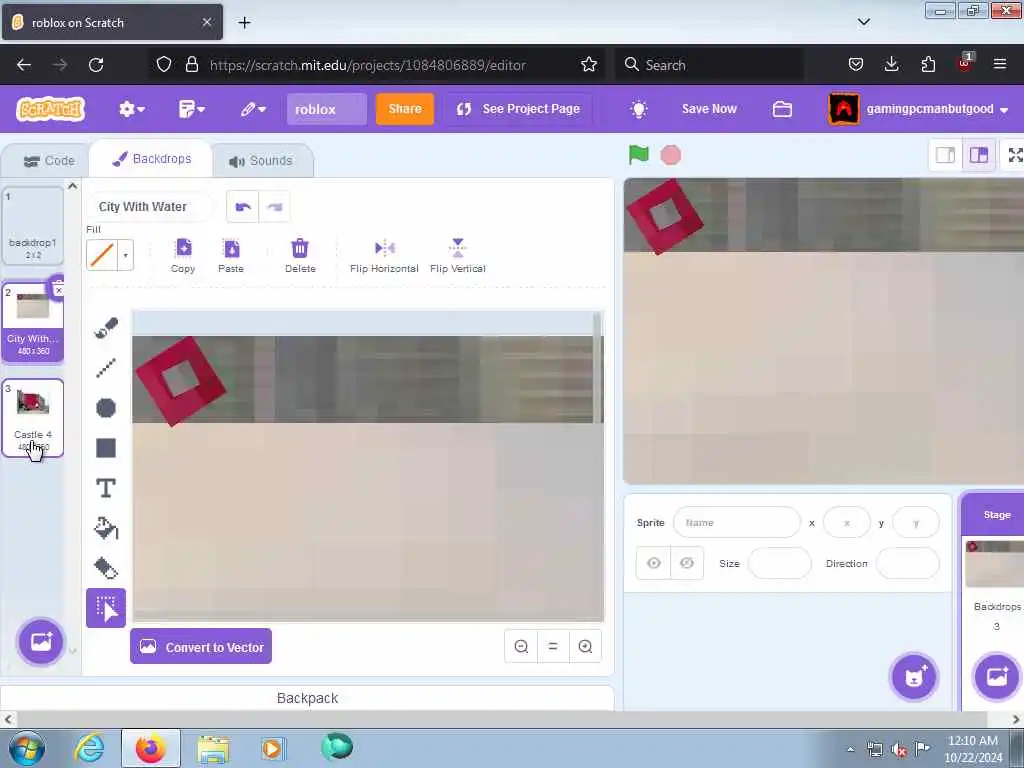Edit the costume name City With Water

[150, 207]
